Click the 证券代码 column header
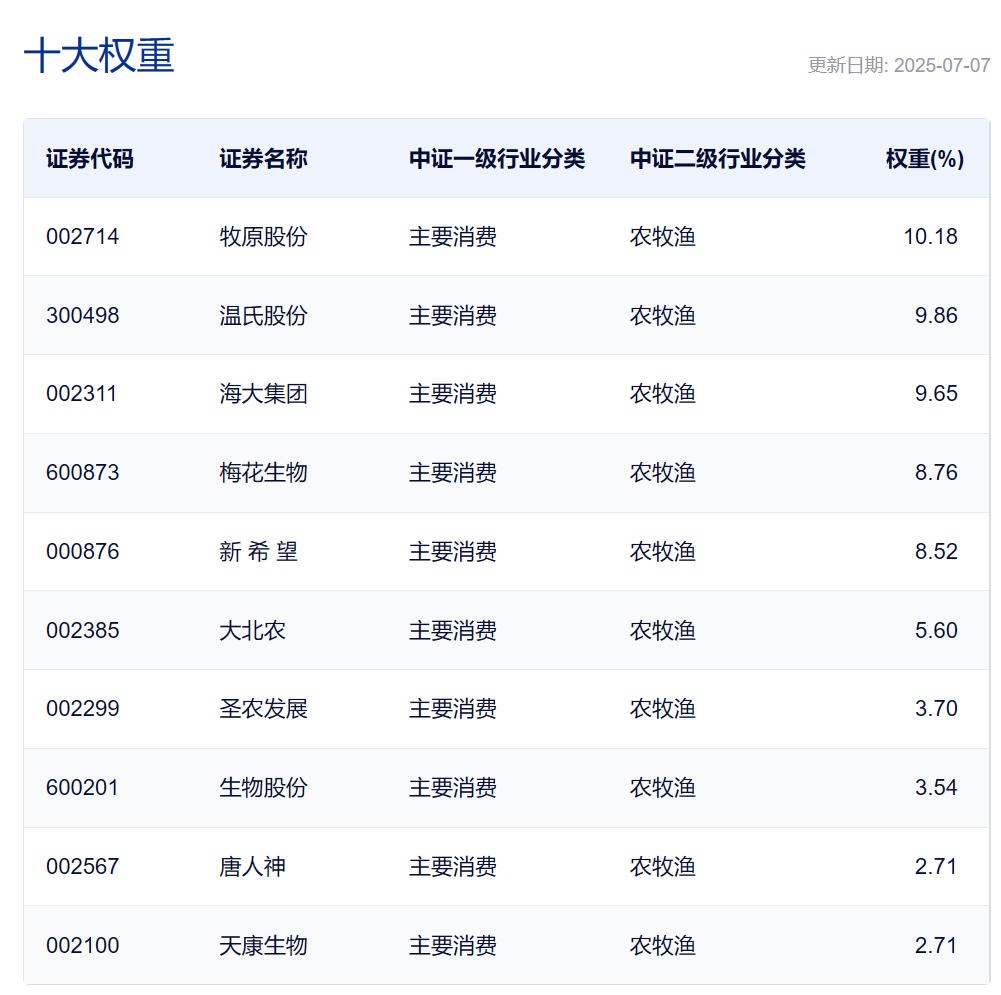Screen dimensions: 1001x995 click(x=90, y=159)
